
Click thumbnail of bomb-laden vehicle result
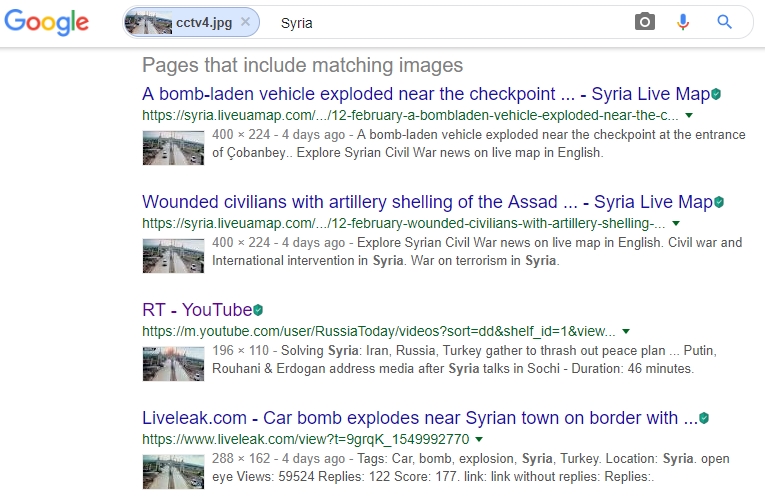coord(173,148)
